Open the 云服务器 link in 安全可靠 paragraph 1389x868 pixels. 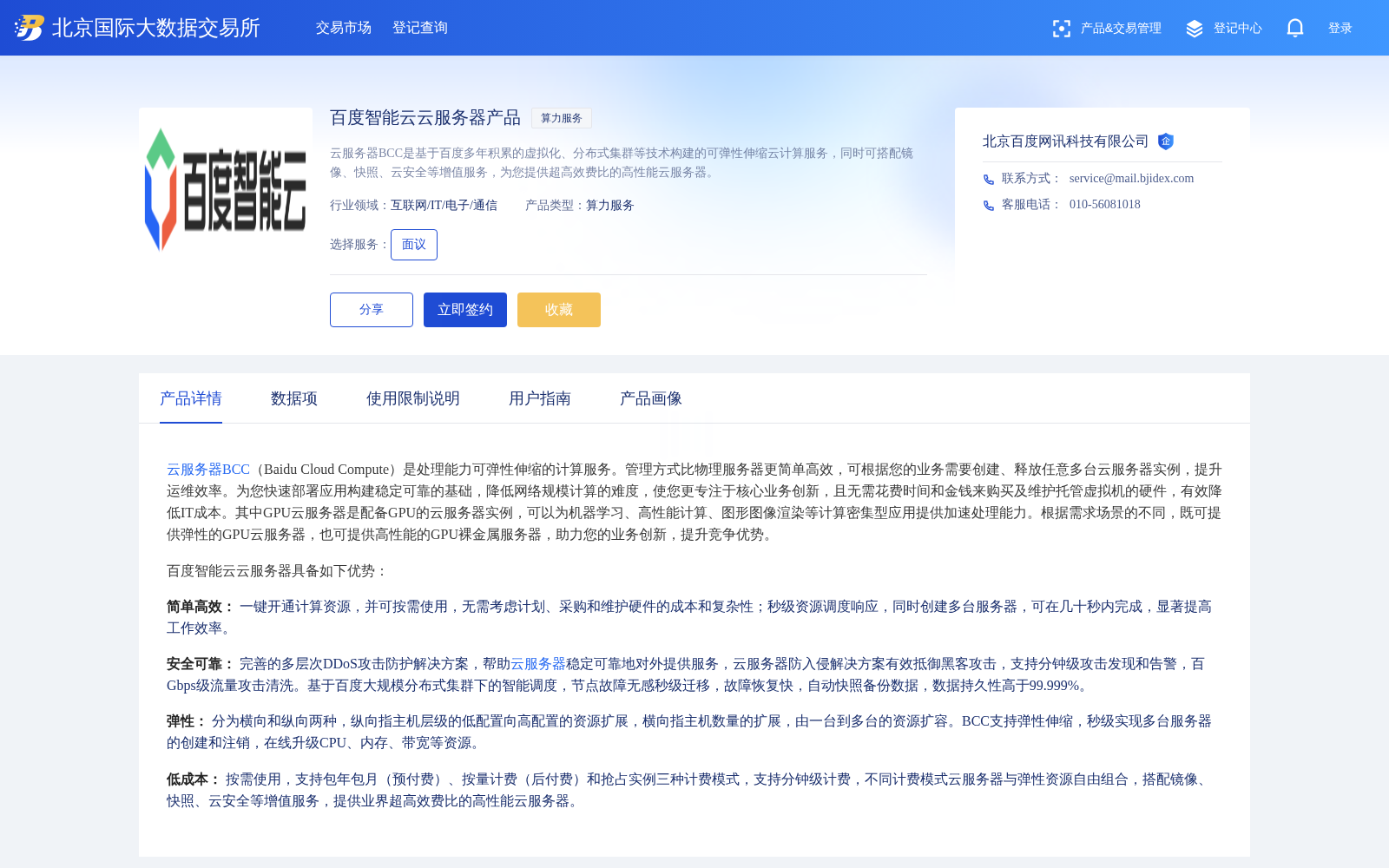538,664
